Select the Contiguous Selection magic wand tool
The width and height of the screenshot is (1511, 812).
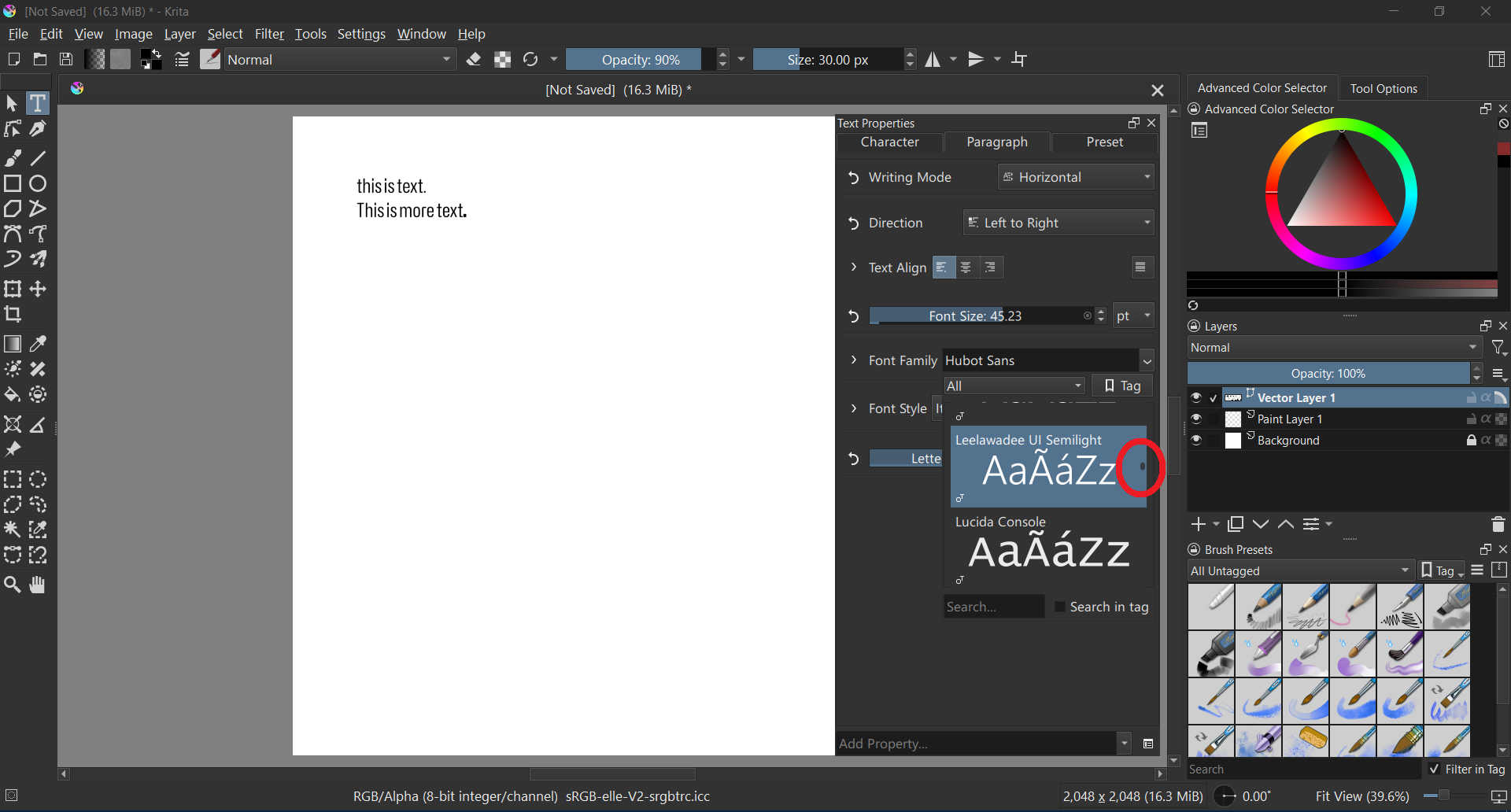13,530
